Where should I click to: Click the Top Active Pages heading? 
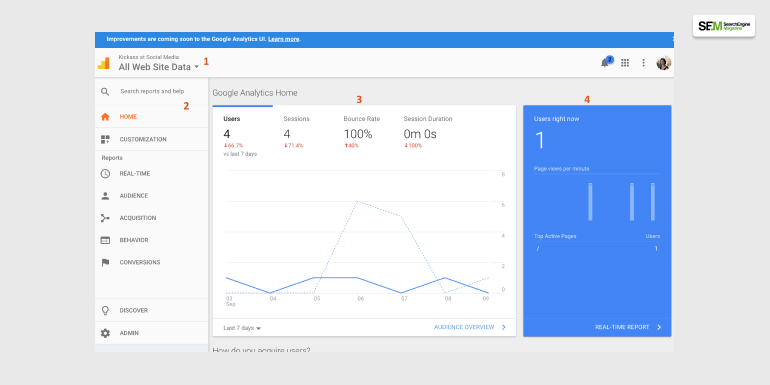pos(555,237)
